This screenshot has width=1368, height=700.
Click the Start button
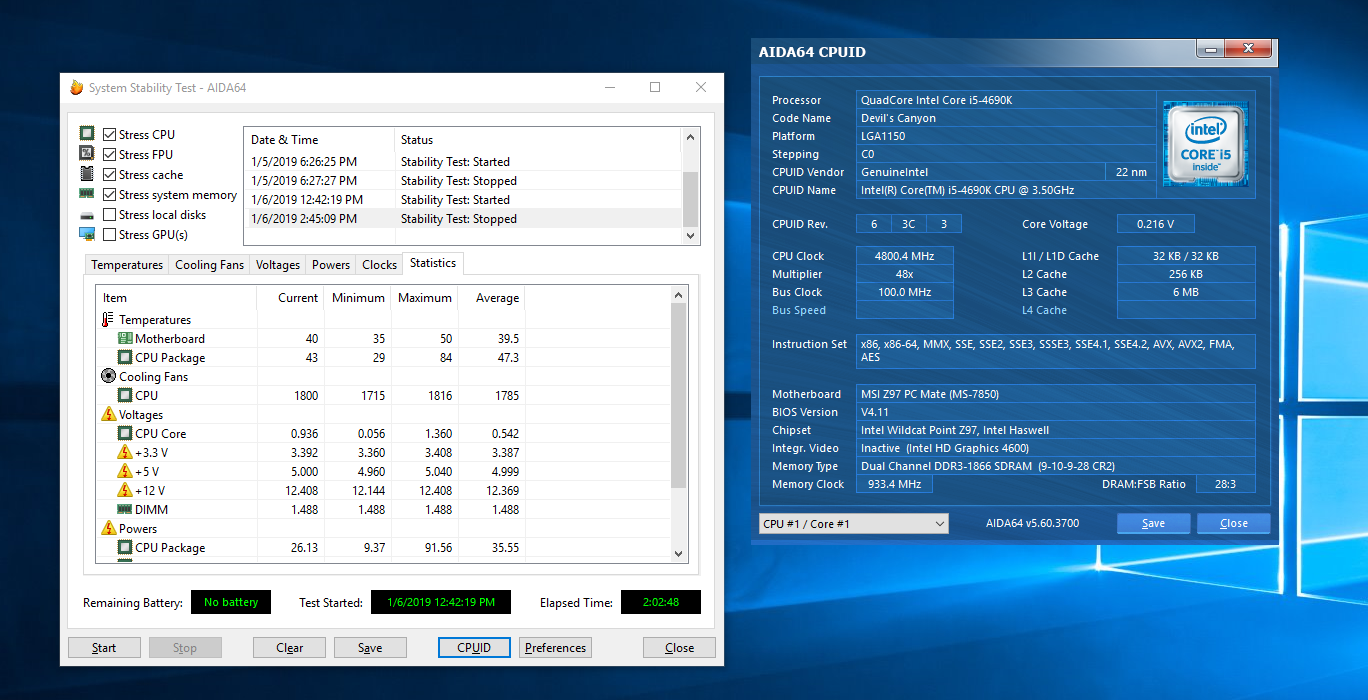pyautogui.click(x=104, y=648)
